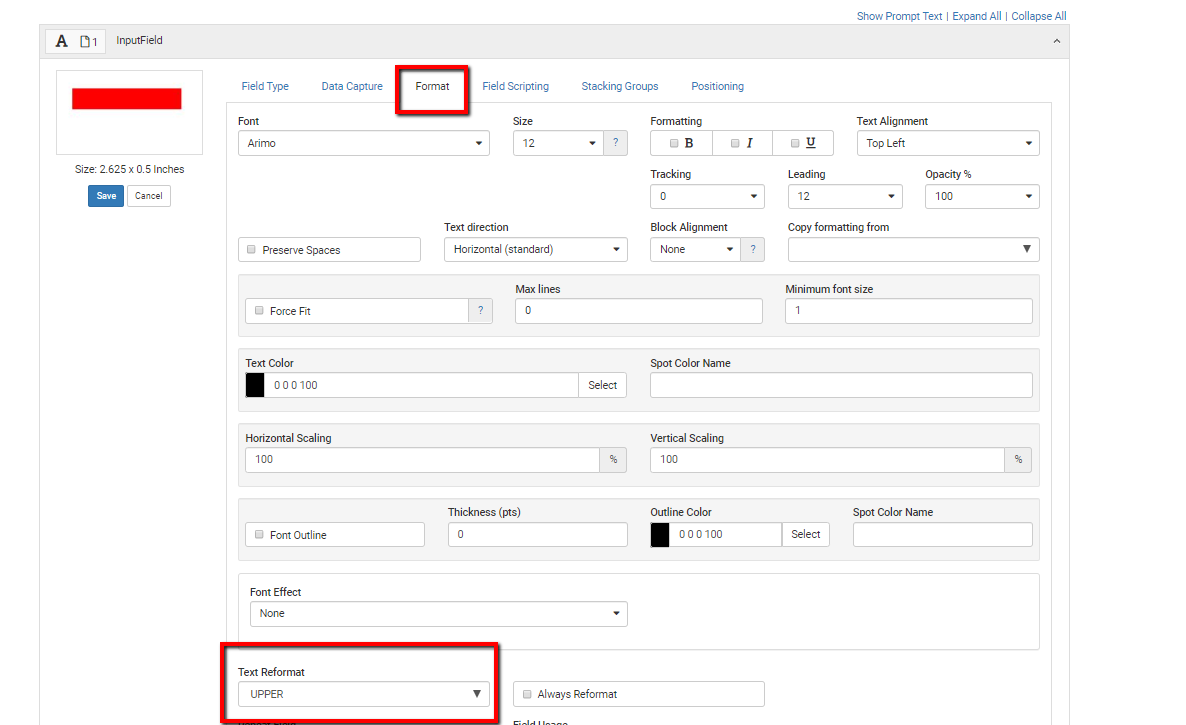
Task: Click the black Outline Color swatch
Action: pos(660,534)
